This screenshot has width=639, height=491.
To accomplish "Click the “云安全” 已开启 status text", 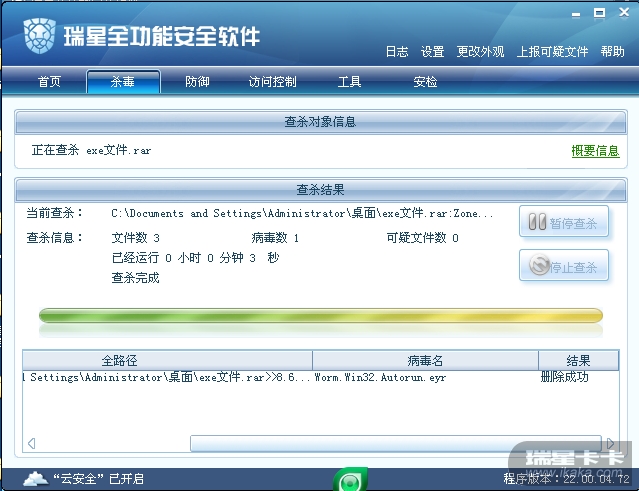I will point(98,478).
